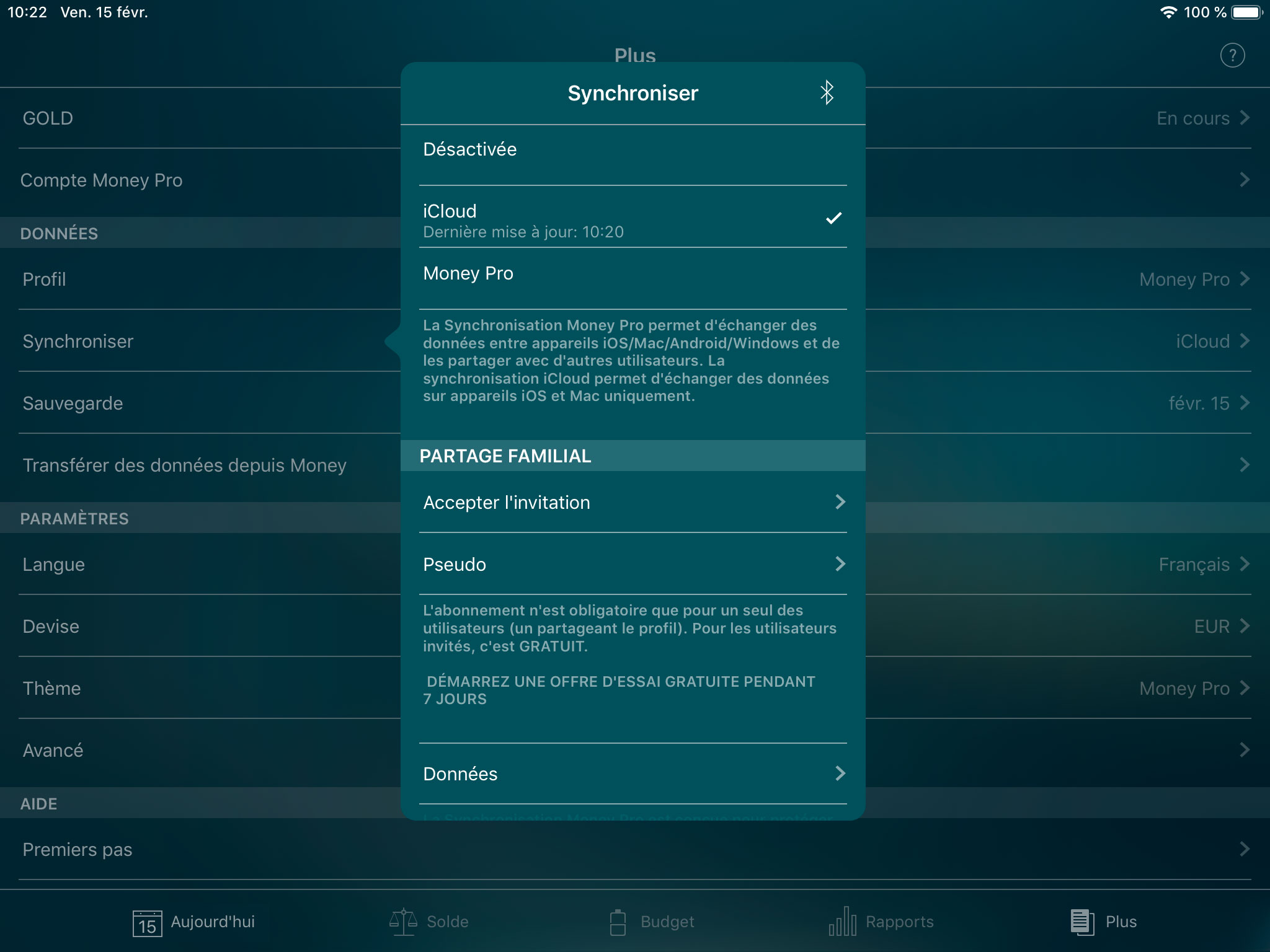The width and height of the screenshot is (1270, 952).
Task: Select iCloud sync with checkmark
Action: [633, 219]
